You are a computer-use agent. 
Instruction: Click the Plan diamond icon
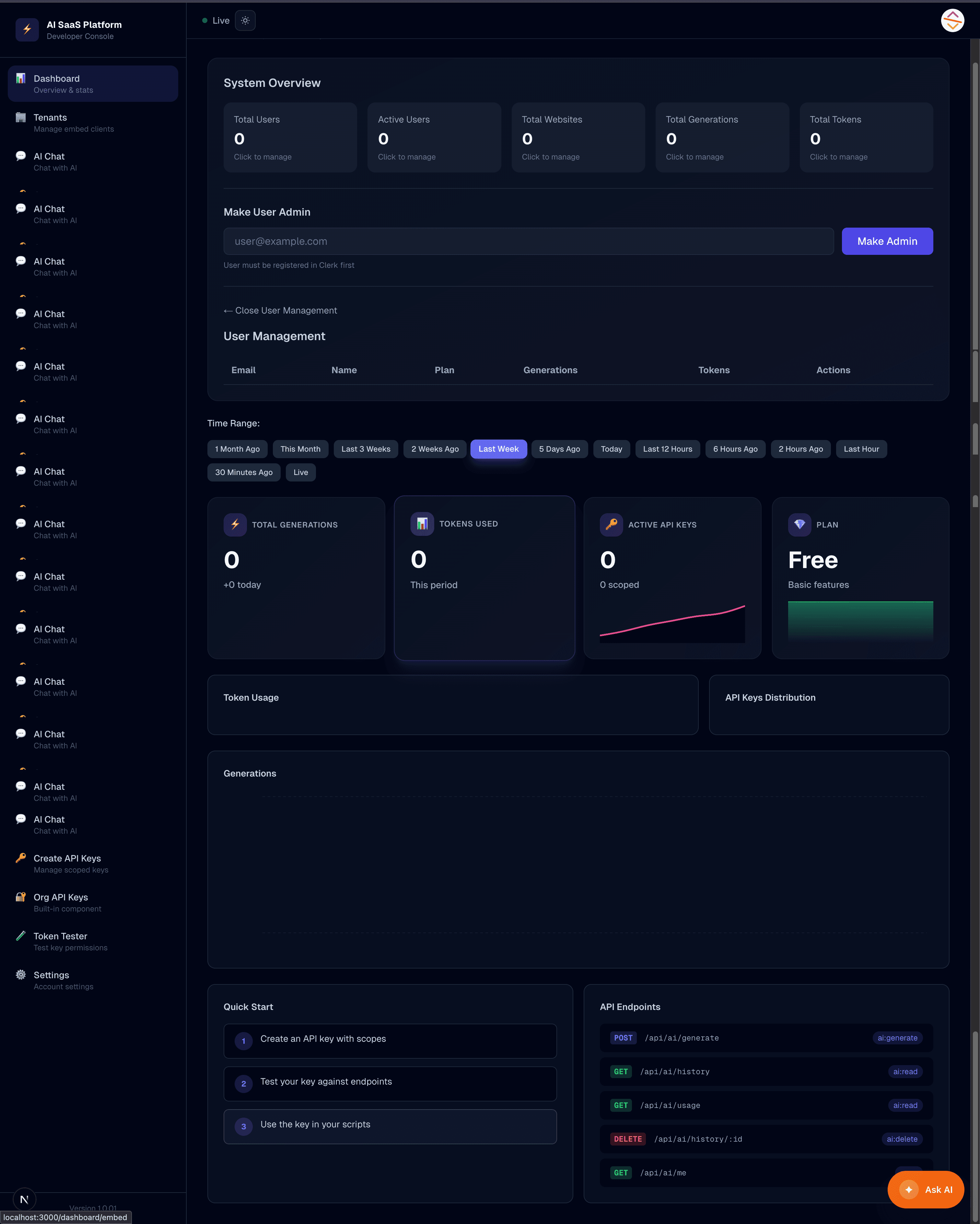(x=799, y=525)
